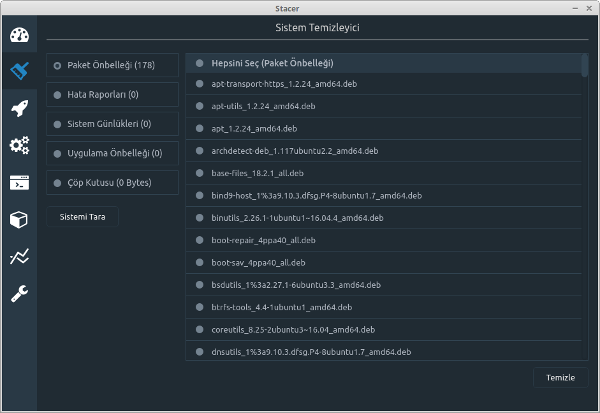Toggle Çöp Kutusu (0 Bytes) category
The width and height of the screenshot is (600, 413).
click(112, 183)
